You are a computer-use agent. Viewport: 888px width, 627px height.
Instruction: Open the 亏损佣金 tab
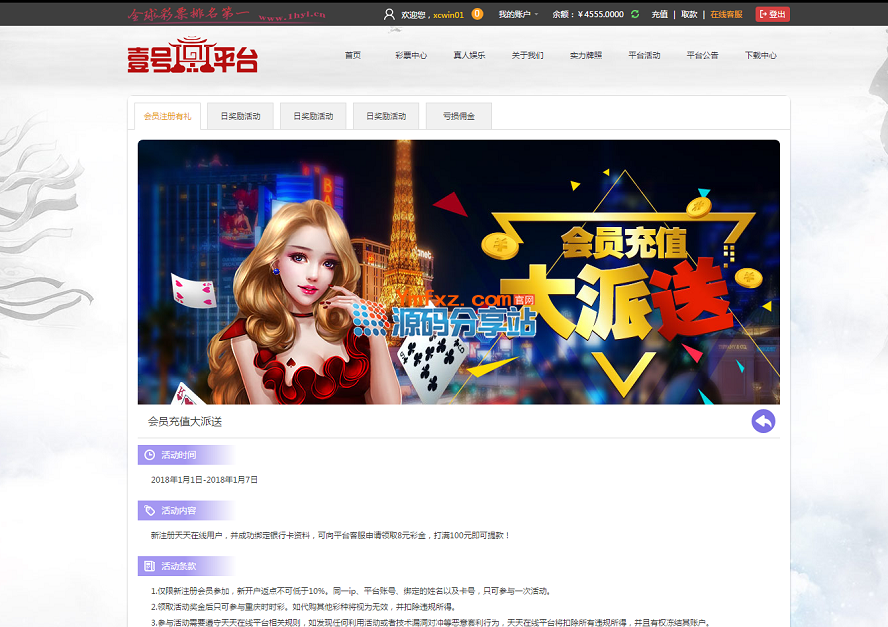click(458, 116)
